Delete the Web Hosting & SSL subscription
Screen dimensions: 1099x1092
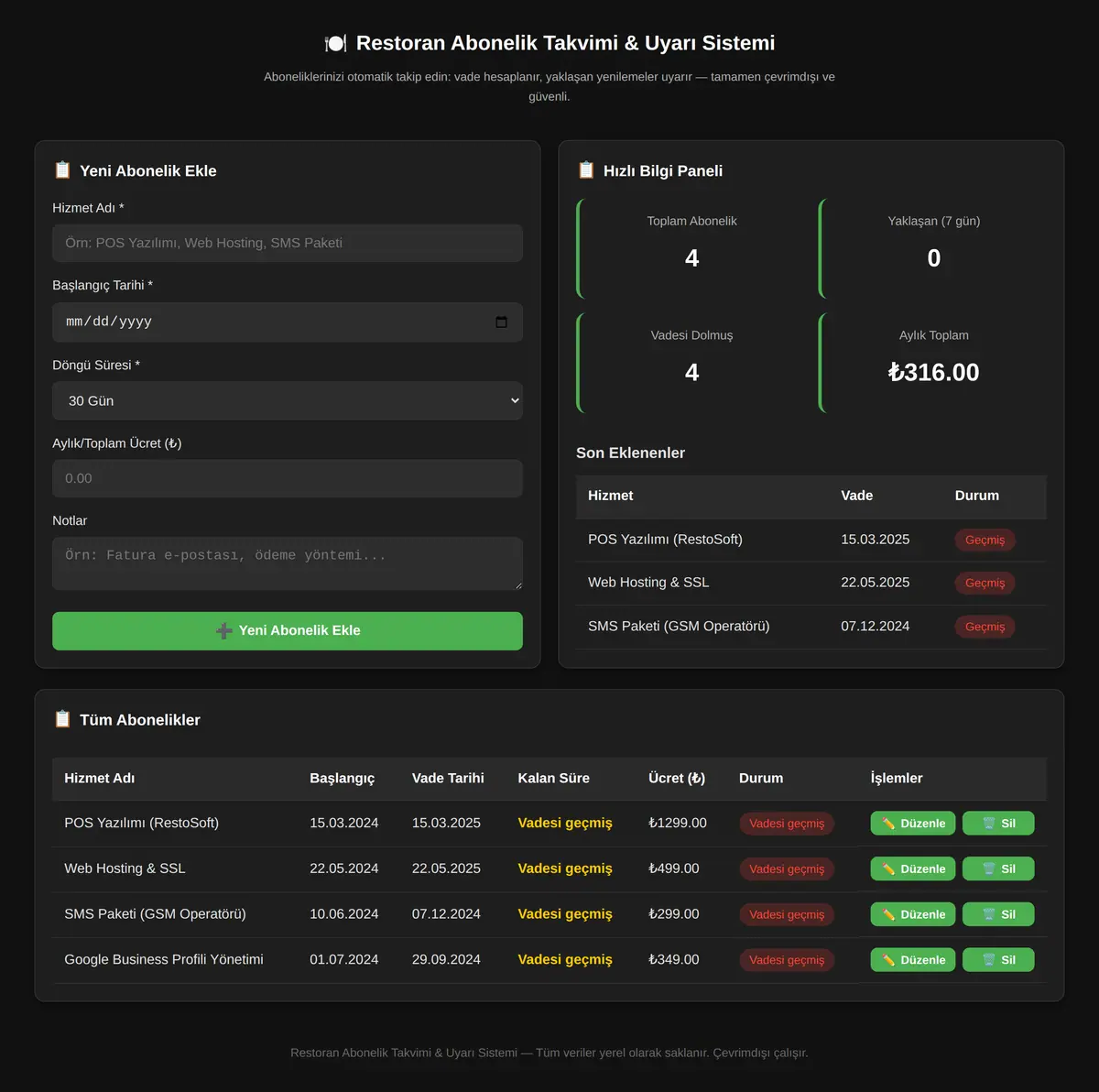coord(998,868)
